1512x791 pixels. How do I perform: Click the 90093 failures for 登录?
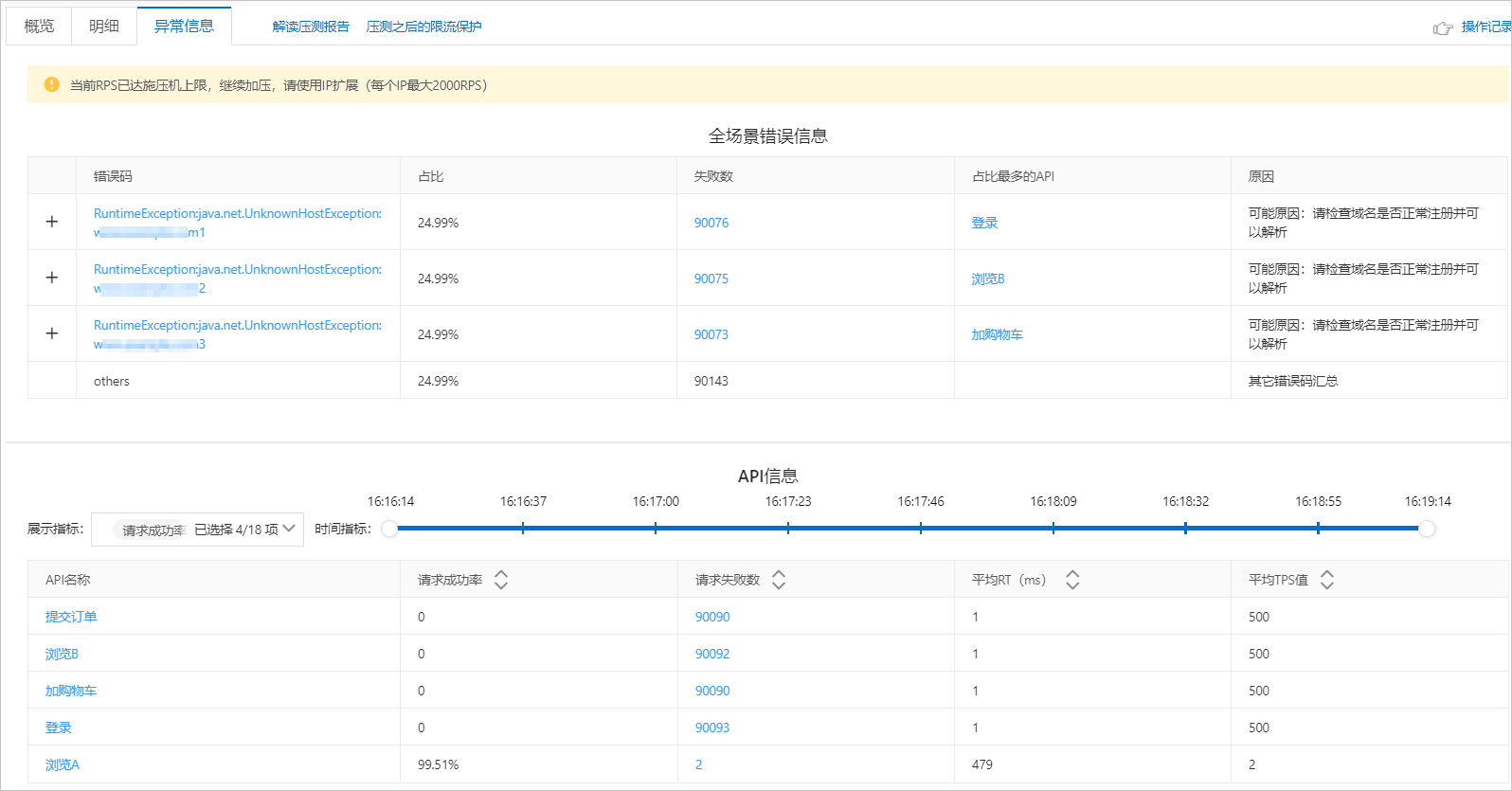pyautogui.click(x=712, y=728)
